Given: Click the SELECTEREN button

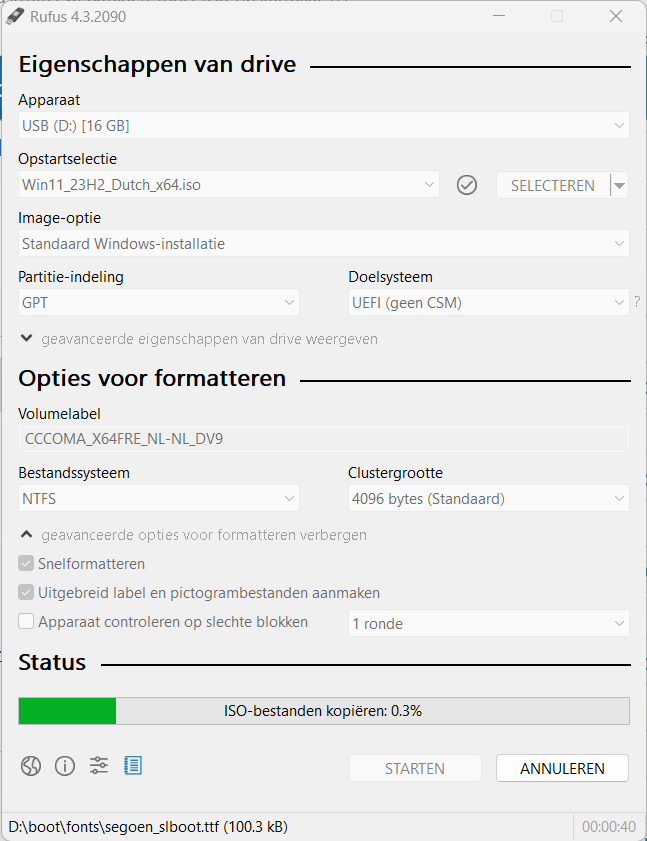Looking at the screenshot, I should coord(552,185).
